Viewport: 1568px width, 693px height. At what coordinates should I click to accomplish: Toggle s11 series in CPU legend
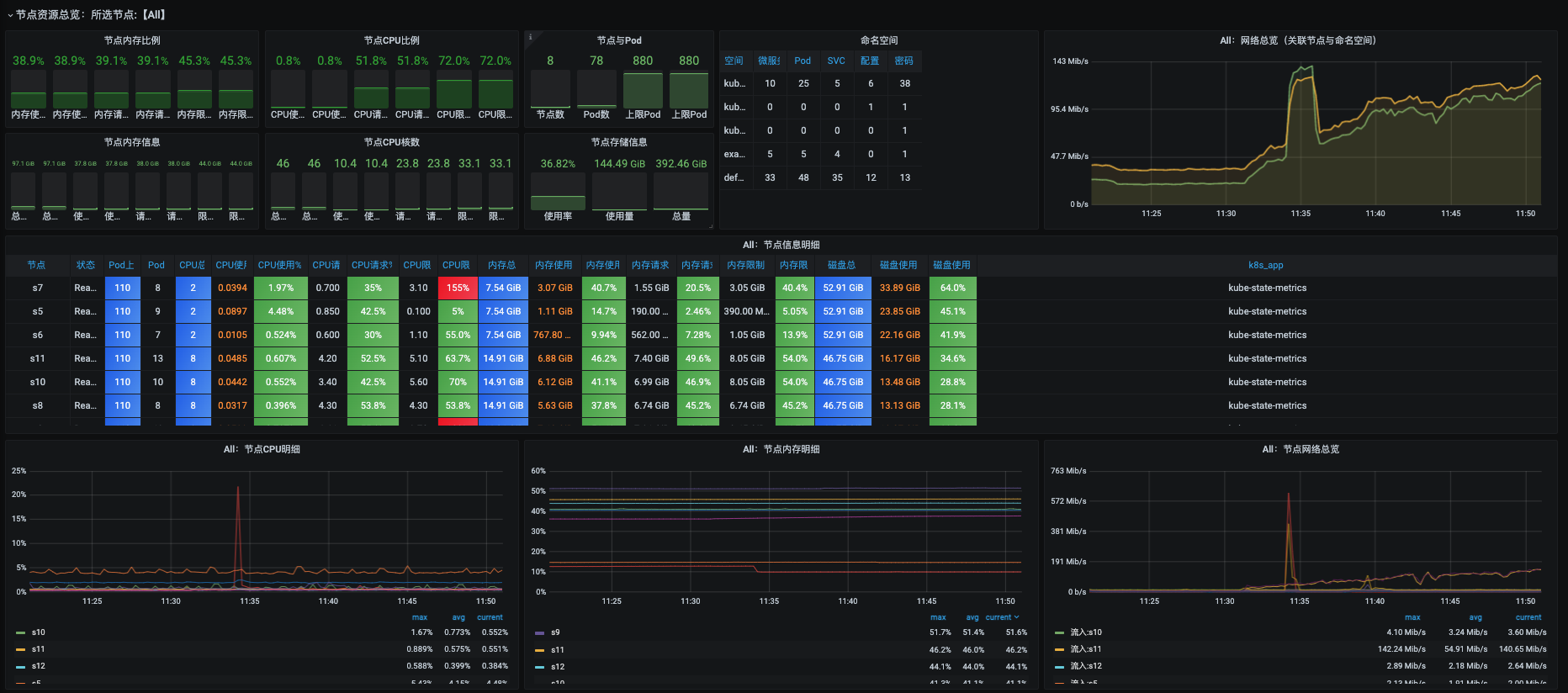point(39,649)
